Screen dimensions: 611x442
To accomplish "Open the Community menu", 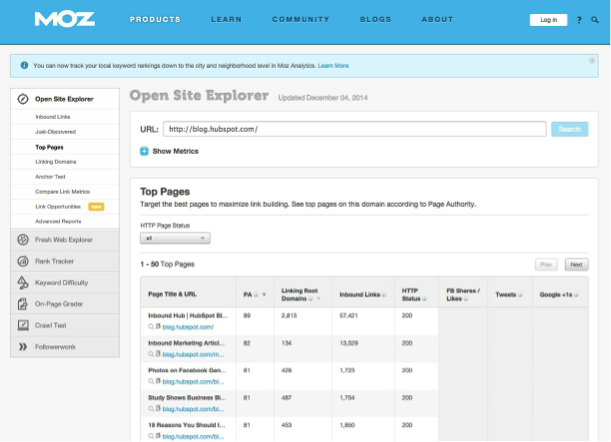I will pyautogui.click(x=301, y=19).
